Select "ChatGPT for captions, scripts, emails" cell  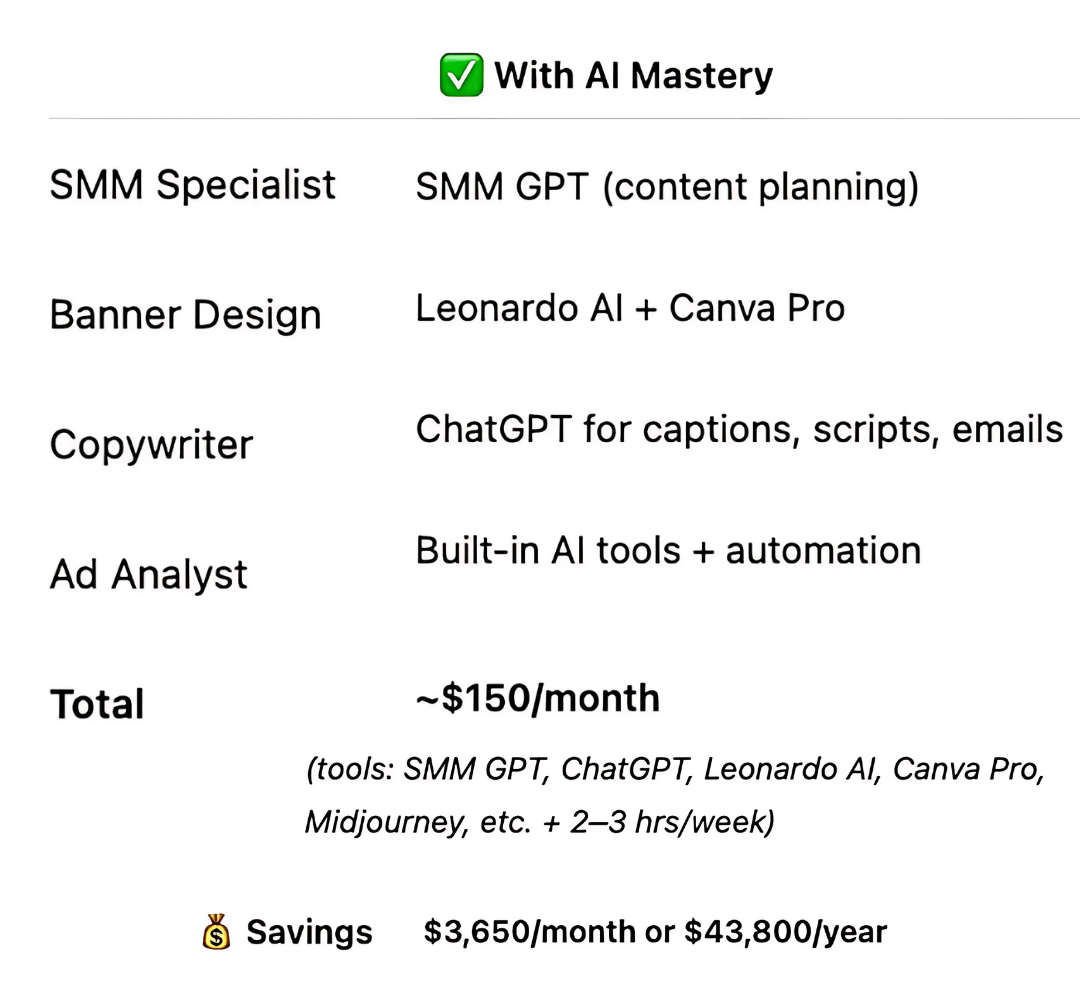tap(739, 429)
